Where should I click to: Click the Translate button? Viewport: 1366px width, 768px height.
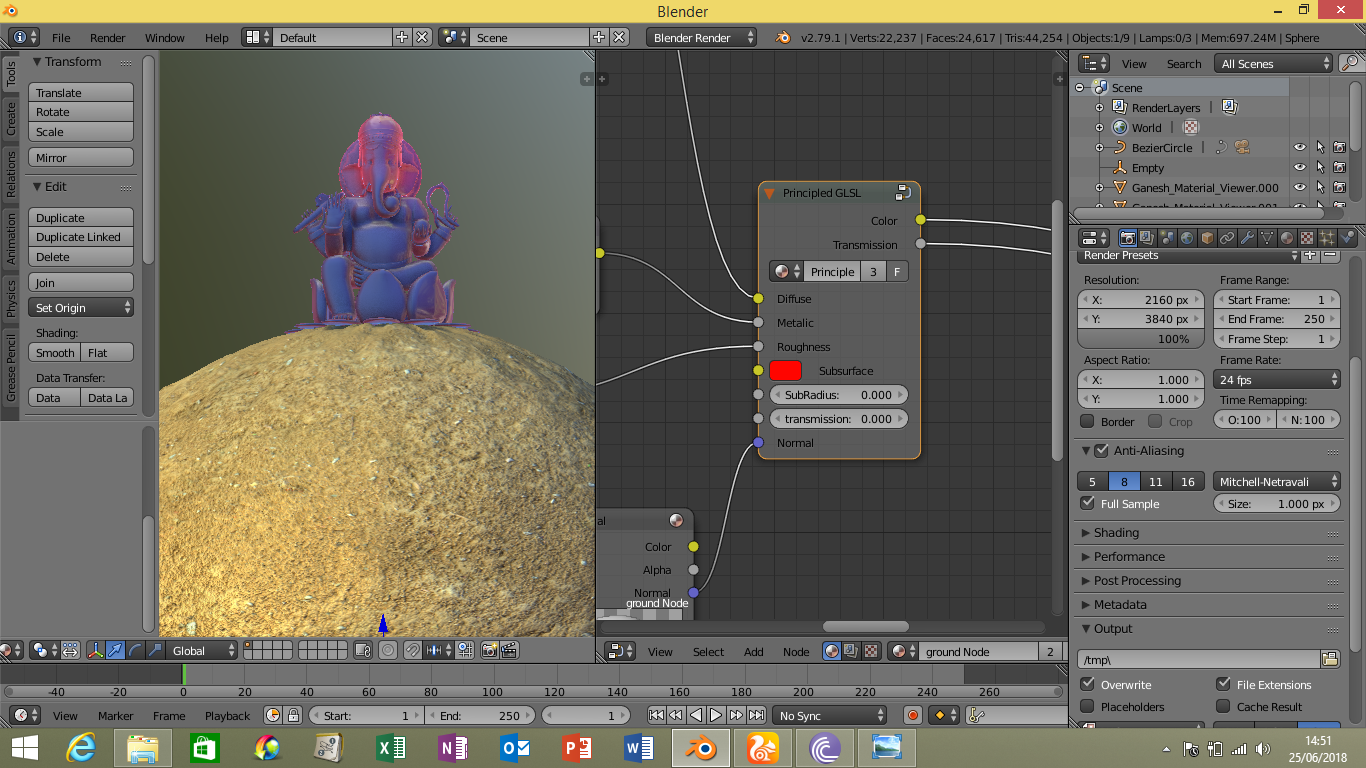pos(81,92)
